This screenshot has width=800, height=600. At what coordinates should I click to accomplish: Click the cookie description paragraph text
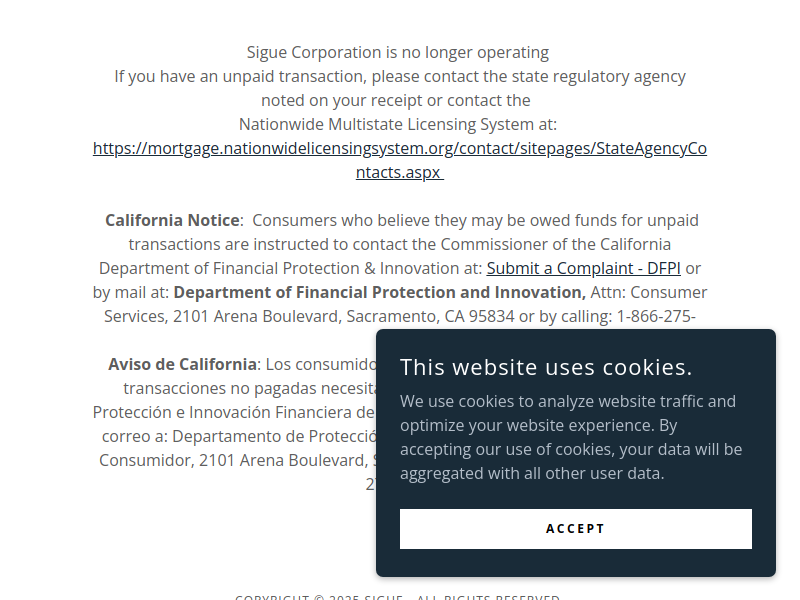(571, 437)
